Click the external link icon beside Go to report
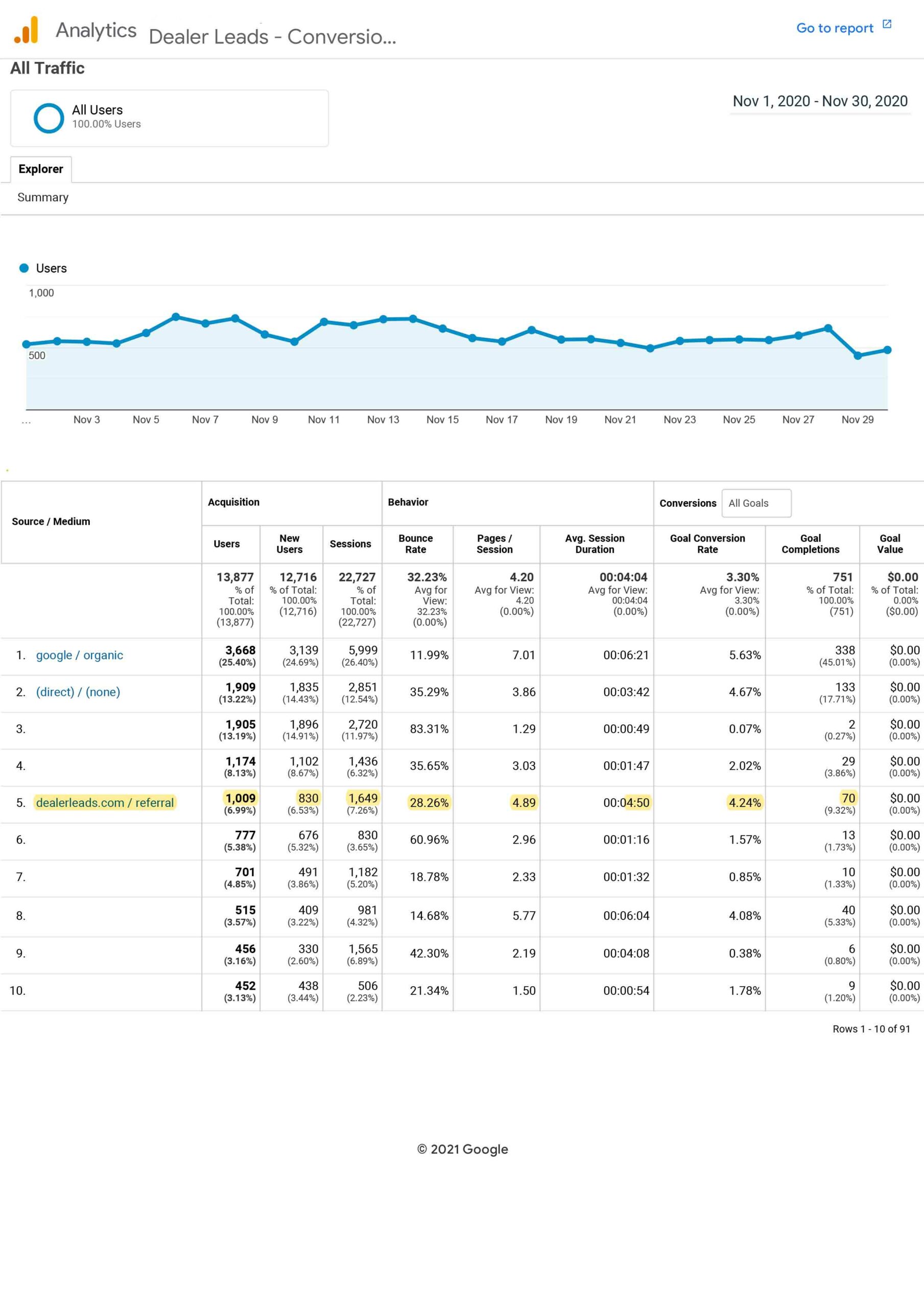This screenshot has width=924, height=1308. [886, 24]
